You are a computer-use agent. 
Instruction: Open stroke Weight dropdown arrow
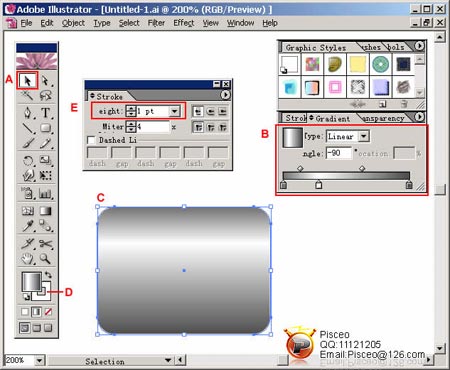point(174,111)
